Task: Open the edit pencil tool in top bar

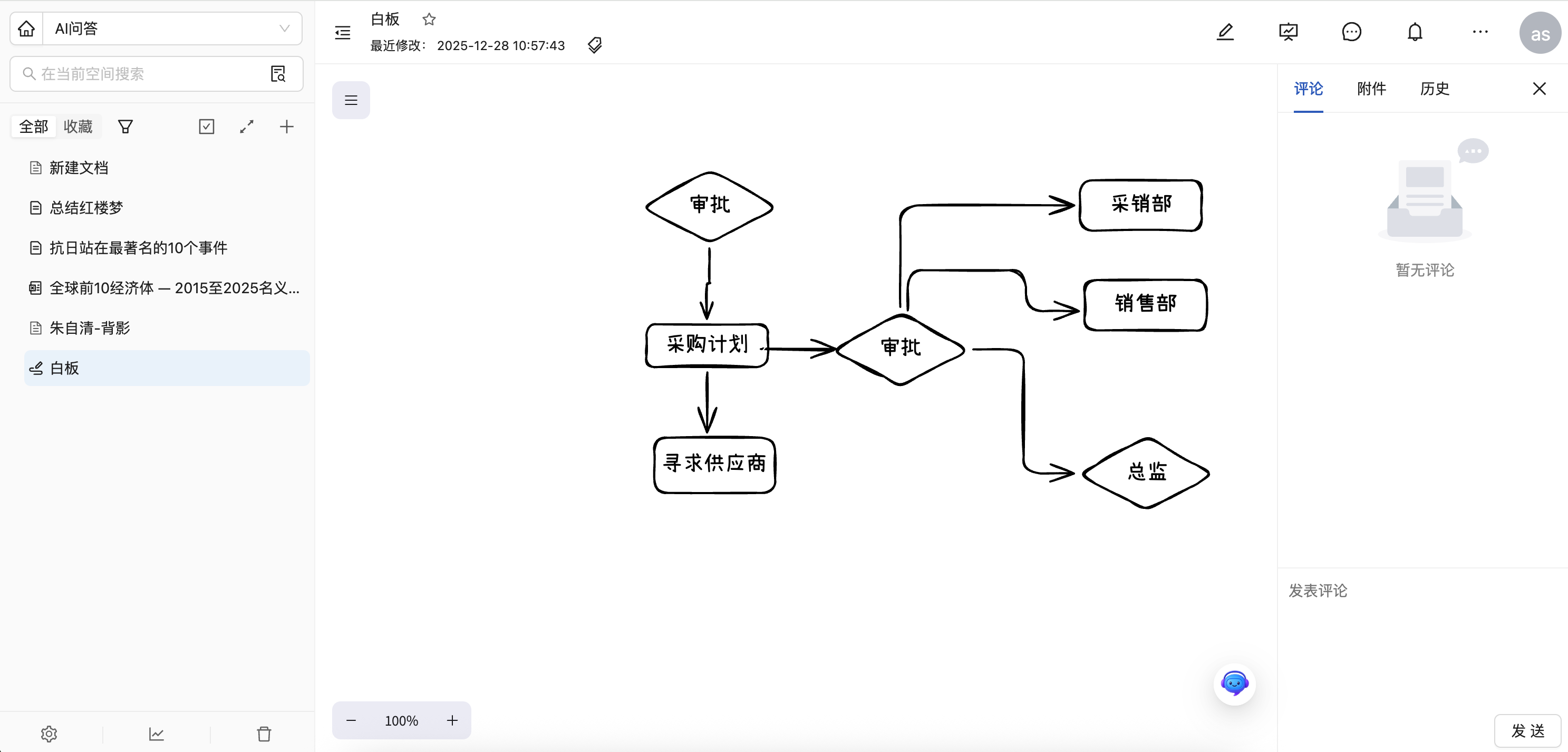Action: coord(1225,32)
